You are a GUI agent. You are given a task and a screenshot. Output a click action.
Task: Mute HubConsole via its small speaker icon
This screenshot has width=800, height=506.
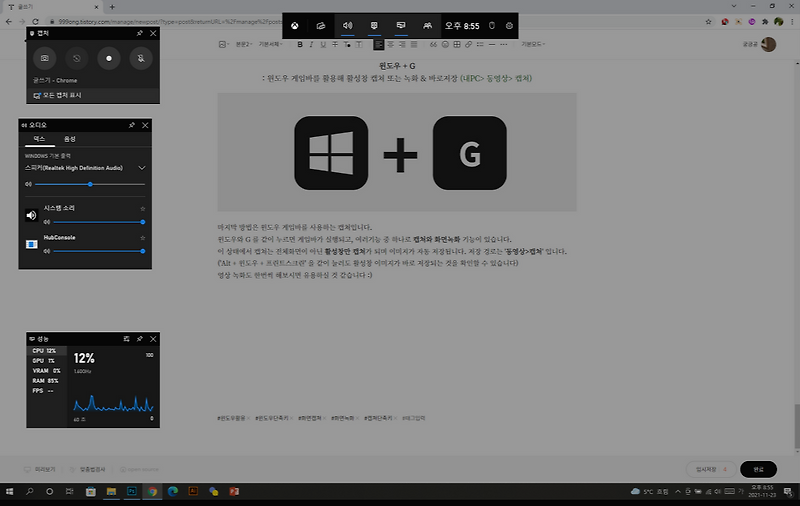(x=46, y=251)
